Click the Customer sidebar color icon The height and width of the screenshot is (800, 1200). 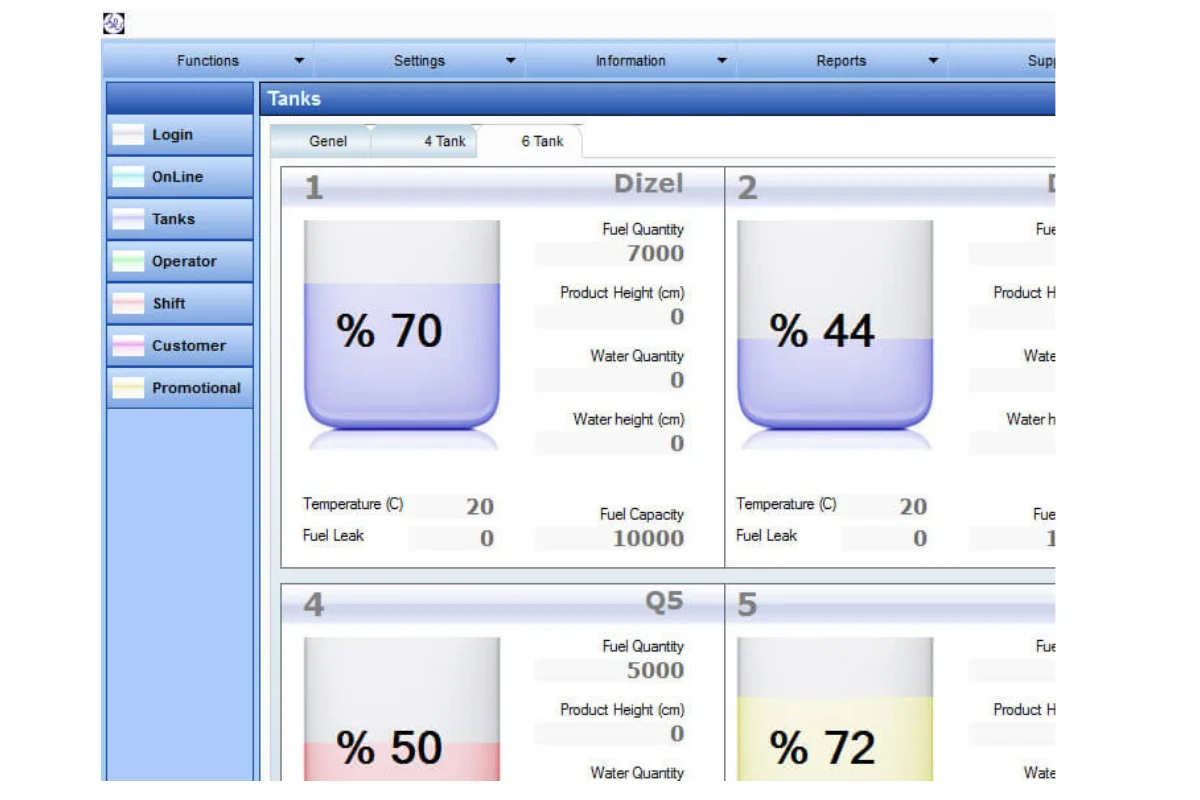tap(128, 346)
